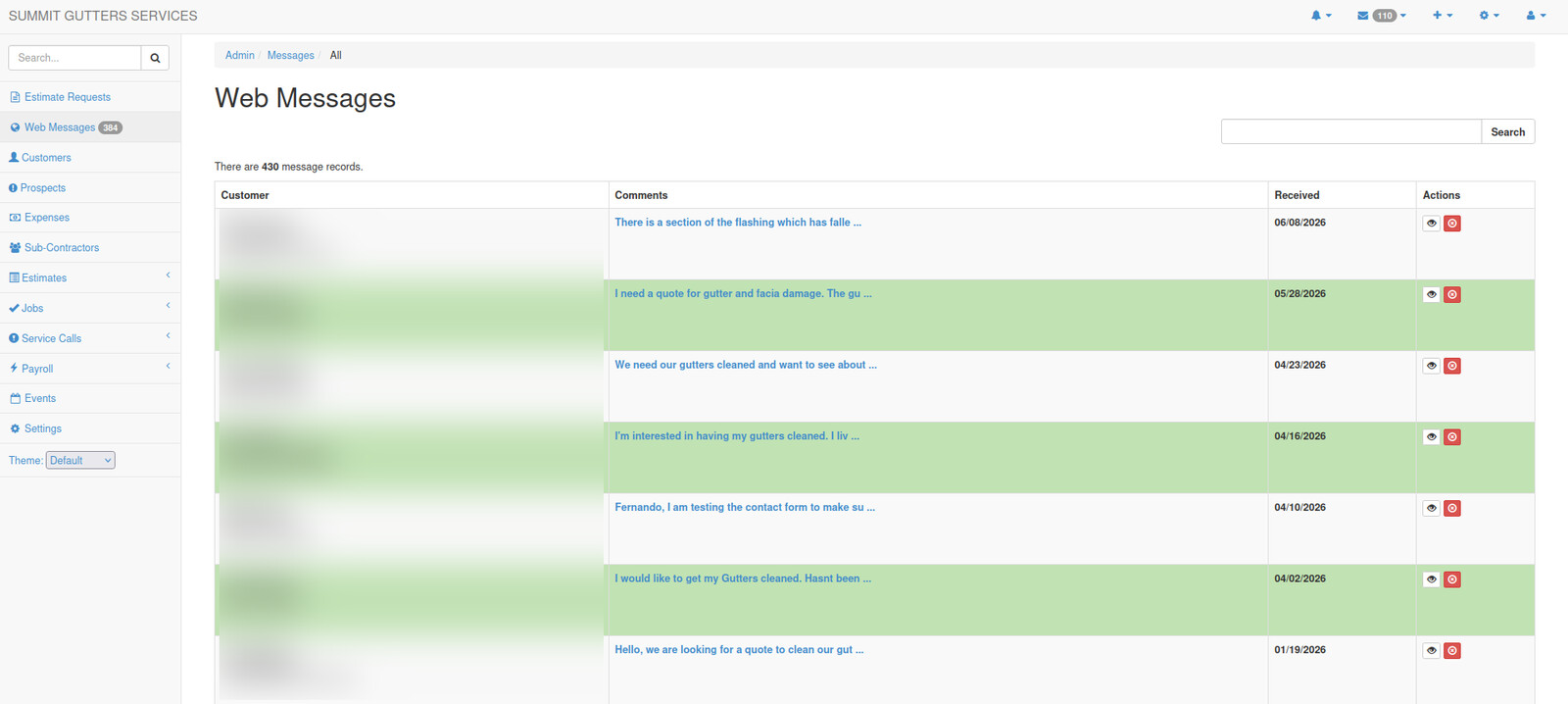The width and height of the screenshot is (1568, 704).
Task: Open comment 'I would like to get my Gutters cleaned'
Action: click(x=743, y=578)
